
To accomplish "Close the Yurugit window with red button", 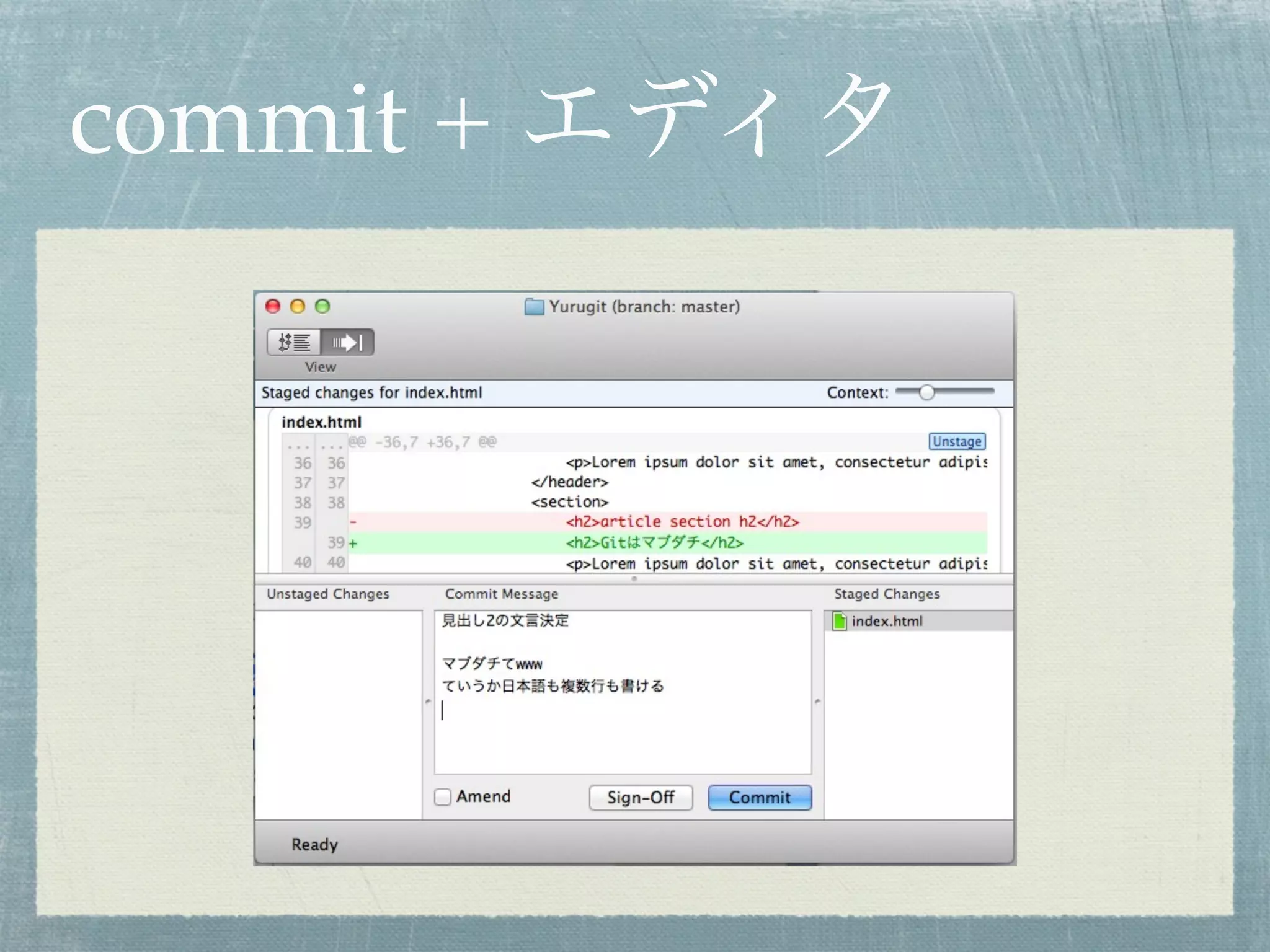I will point(273,306).
